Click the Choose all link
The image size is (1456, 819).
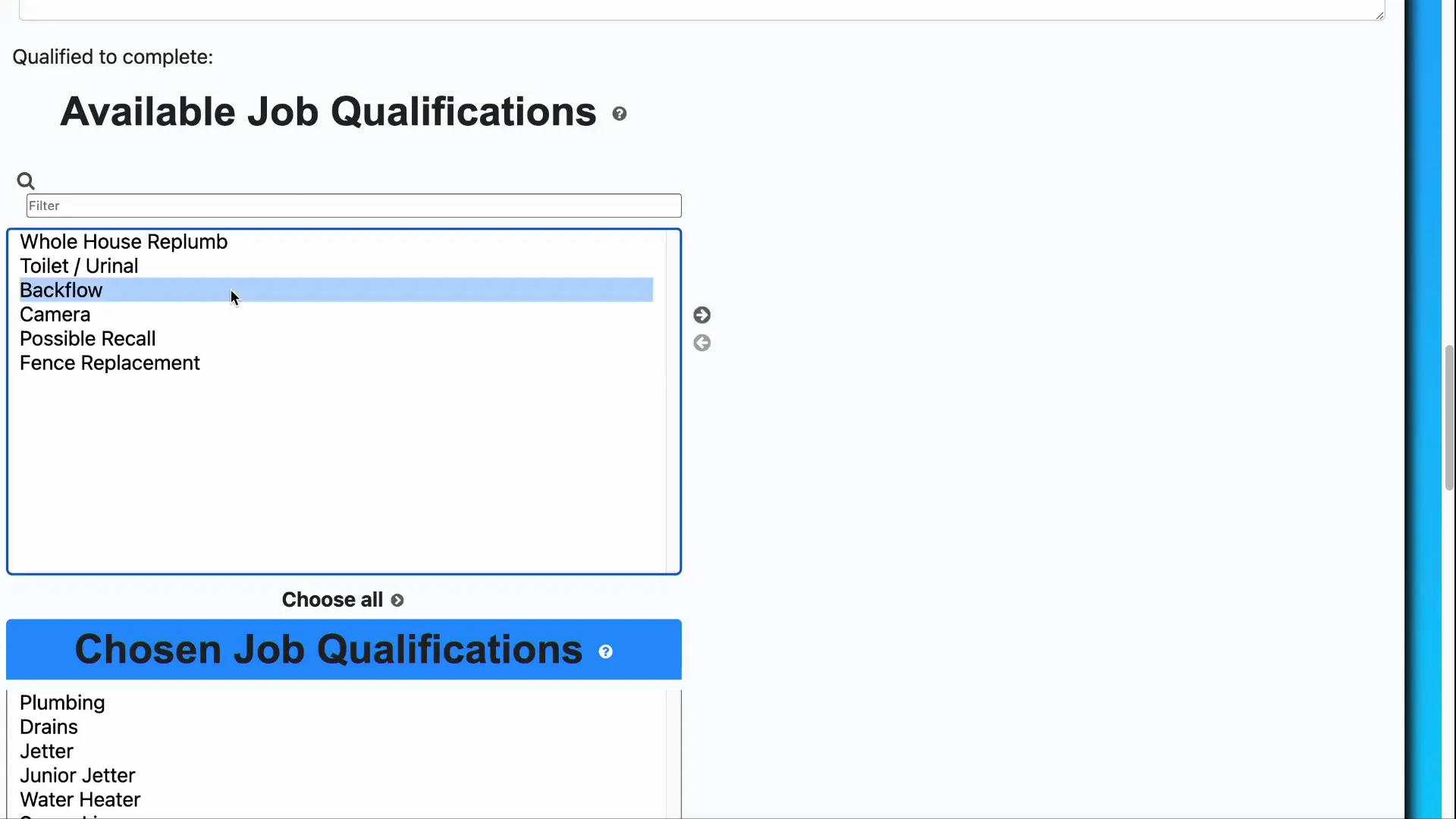tap(331, 599)
